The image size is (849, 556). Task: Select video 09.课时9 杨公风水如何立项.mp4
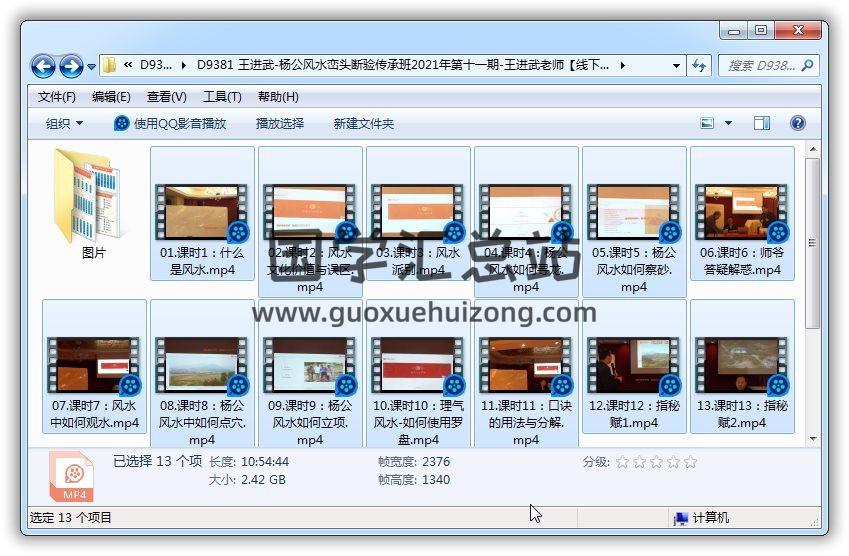pos(310,374)
